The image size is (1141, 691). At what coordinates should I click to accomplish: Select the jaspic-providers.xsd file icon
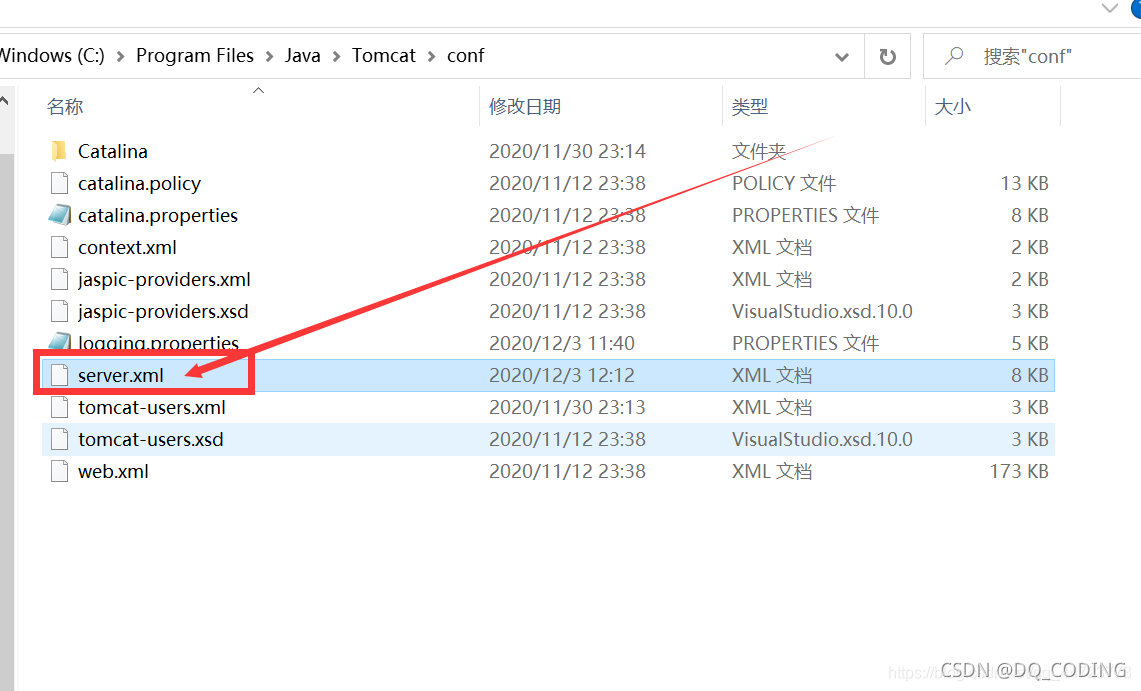coord(60,311)
